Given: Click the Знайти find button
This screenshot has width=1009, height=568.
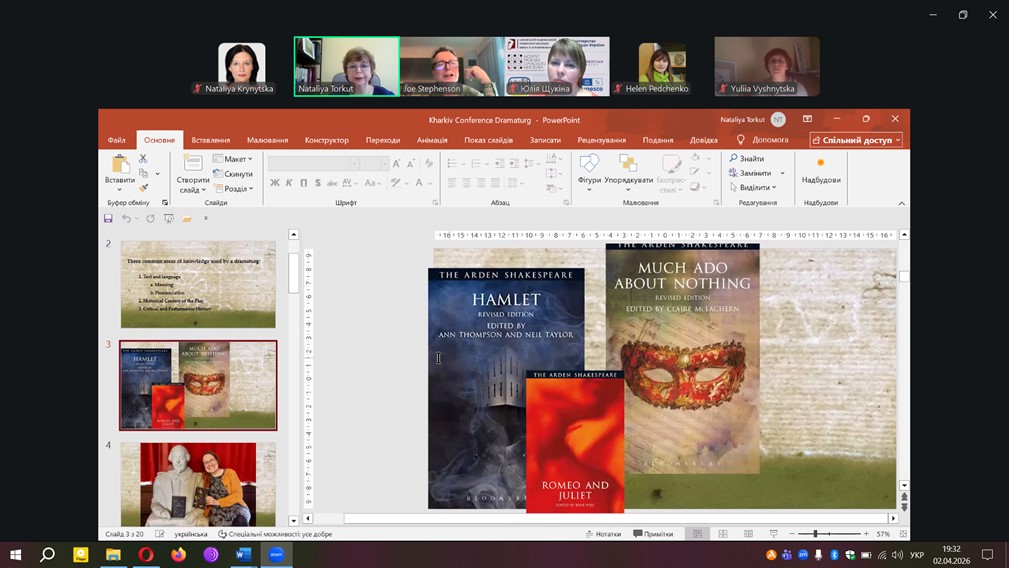Looking at the screenshot, I should [x=747, y=159].
